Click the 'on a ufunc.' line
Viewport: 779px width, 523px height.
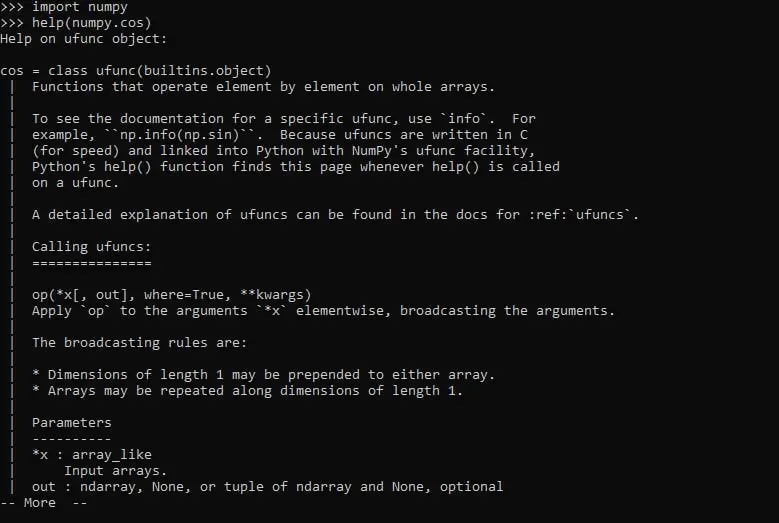click(x=76, y=183)
